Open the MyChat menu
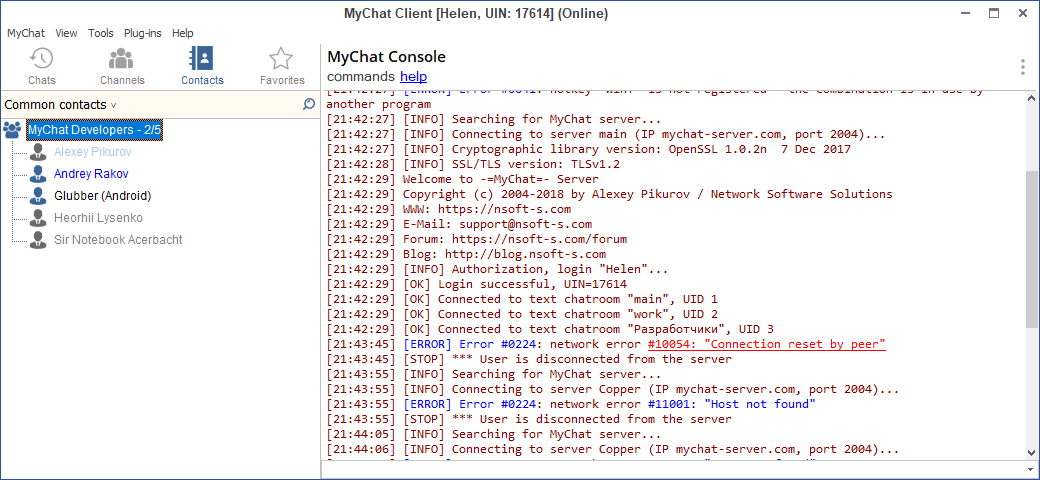The image size is (1040, 480). 26,33
